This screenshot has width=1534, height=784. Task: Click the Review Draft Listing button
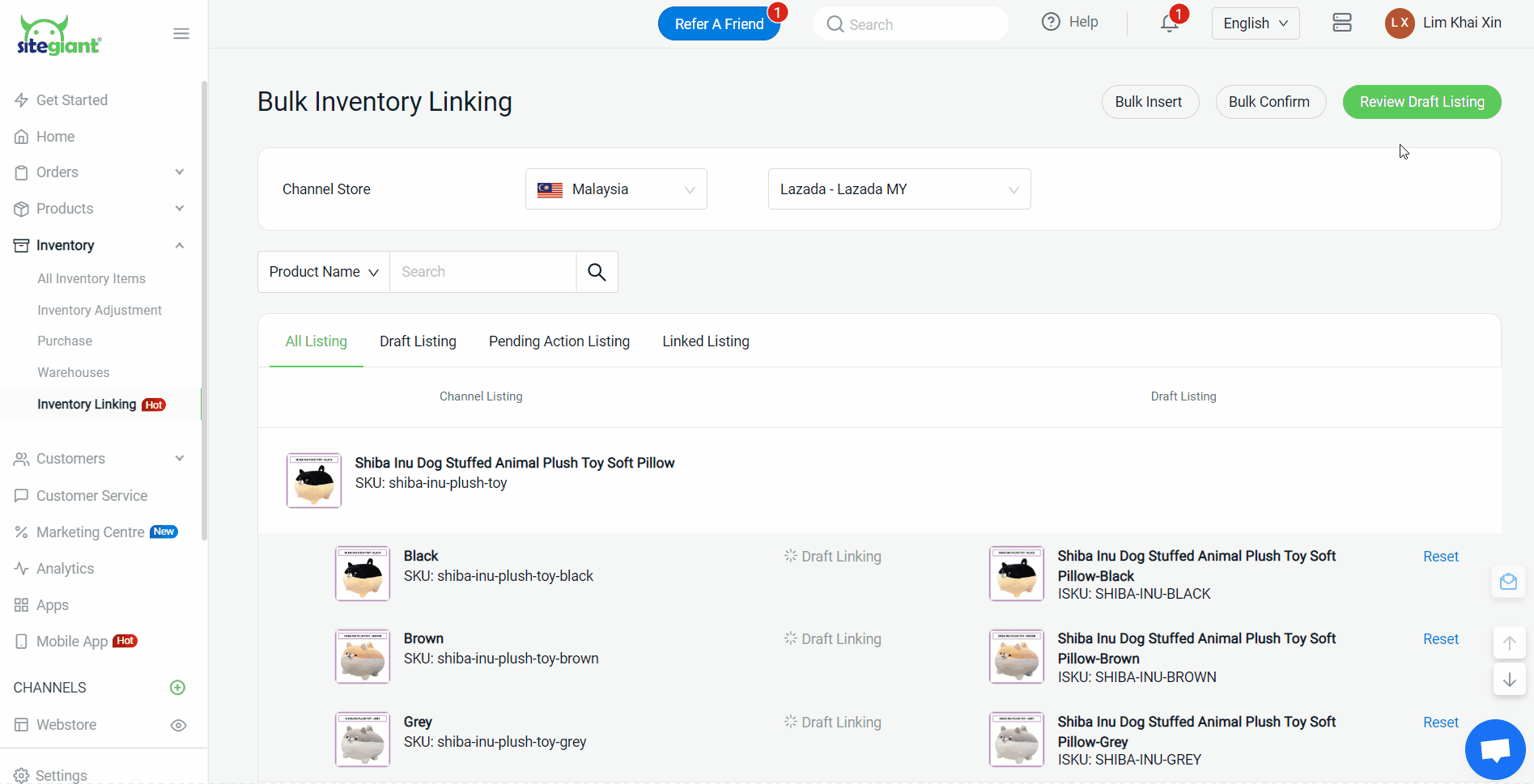[x=1421, y=102]
